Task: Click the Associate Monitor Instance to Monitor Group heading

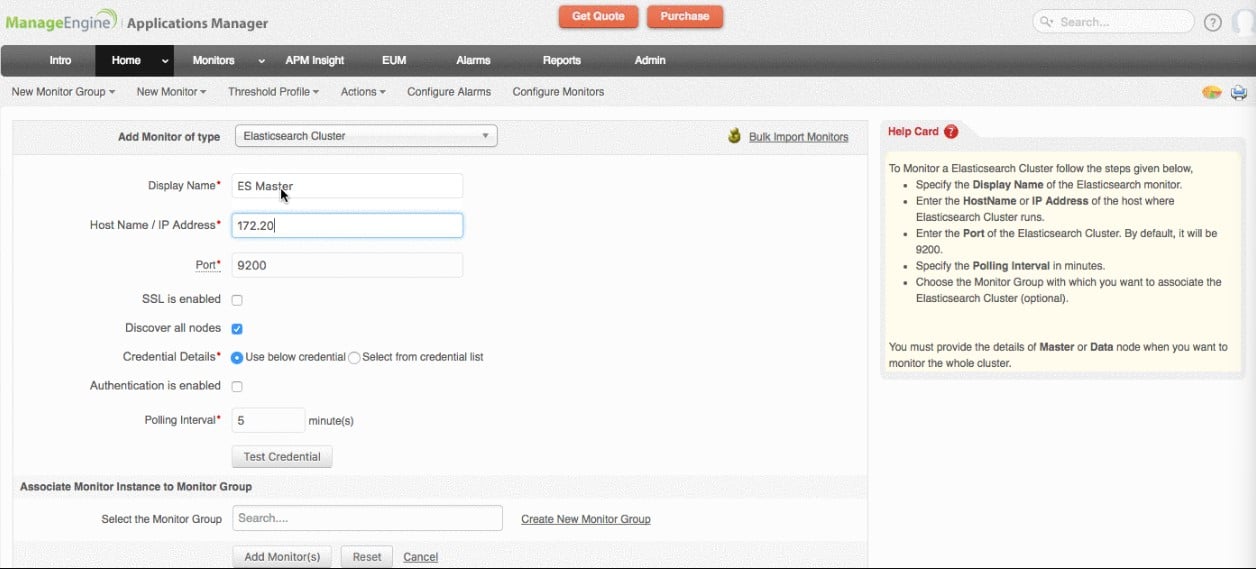Action: pos(136,487)
